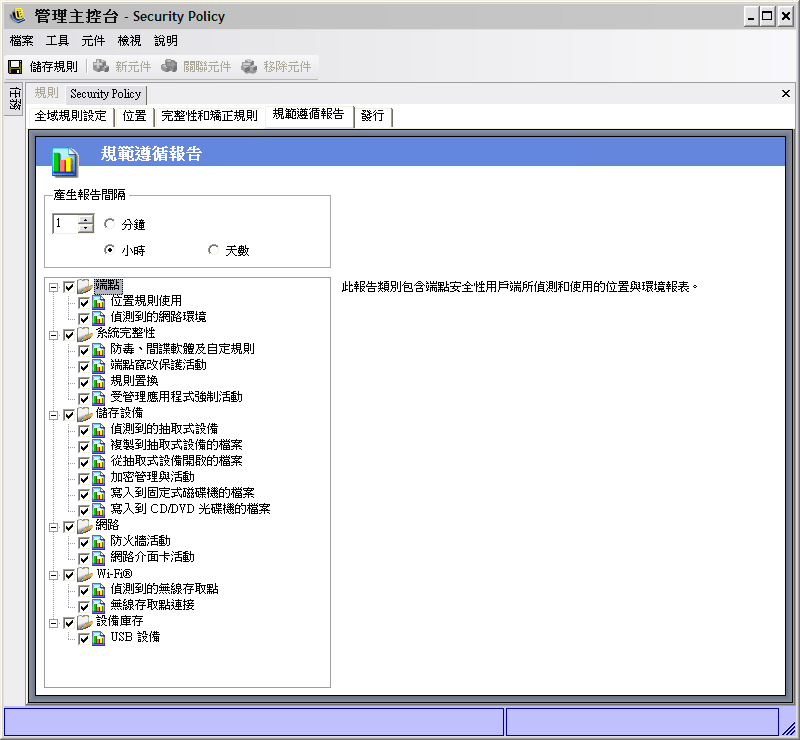
Task: Select the 天數 radio button
Action: pos(213,250)
